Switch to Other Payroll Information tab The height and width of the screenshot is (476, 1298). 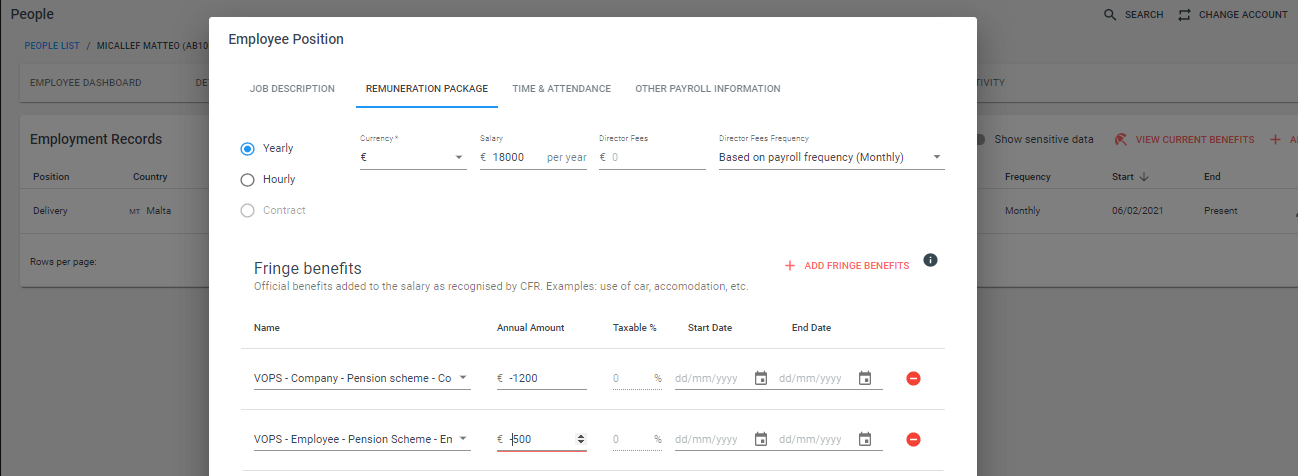pyautogui.click(x=708, y=89)
